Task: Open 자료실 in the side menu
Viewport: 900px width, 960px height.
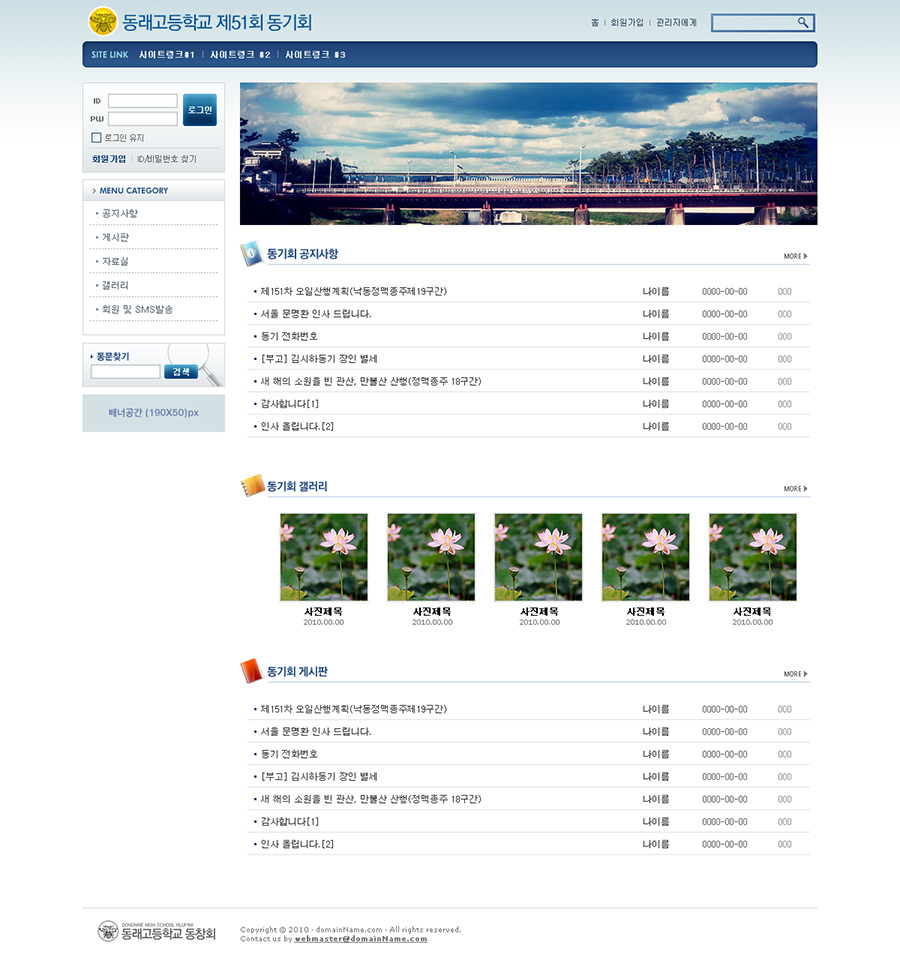Action: pos(115,261)
